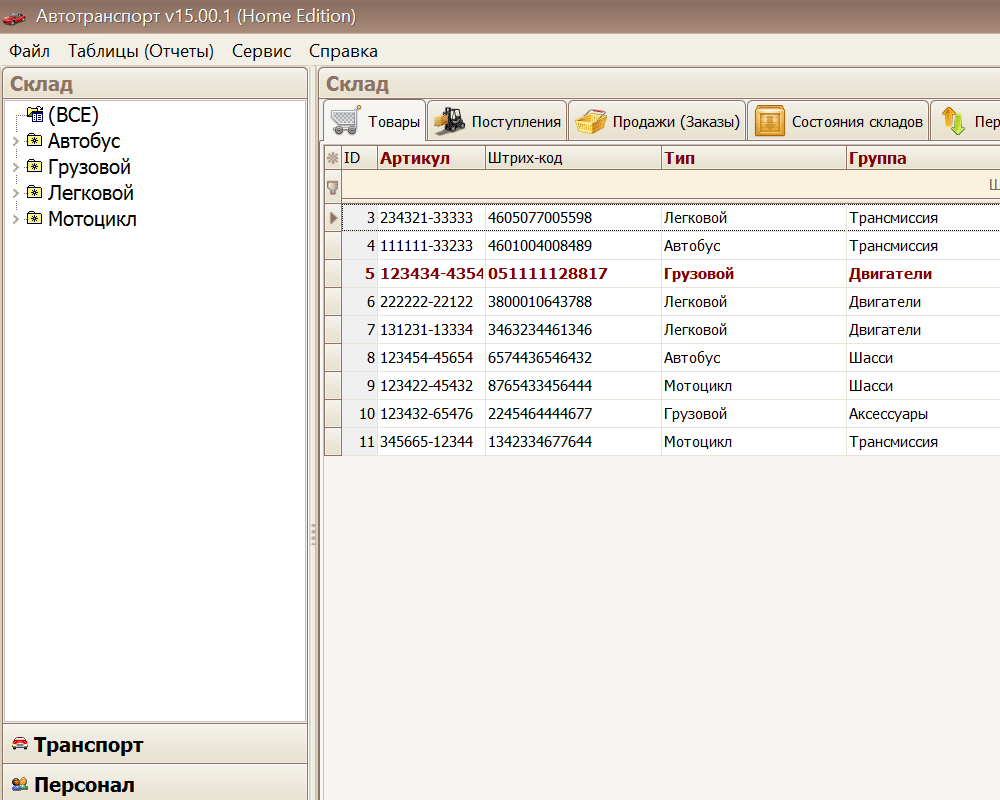Click the Автобус folder icon
The width and height of the screenshot is (1000, 800).
pyautogui.click(x=34, y=140)
